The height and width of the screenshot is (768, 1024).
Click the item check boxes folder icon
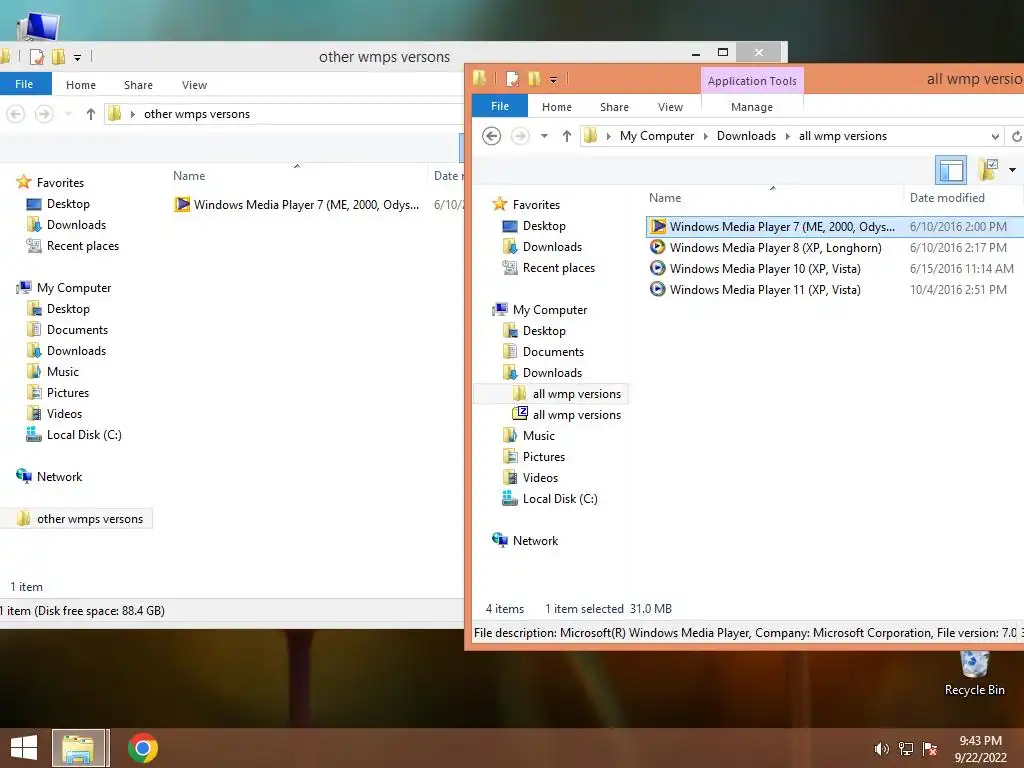click(x=988, y=170)
